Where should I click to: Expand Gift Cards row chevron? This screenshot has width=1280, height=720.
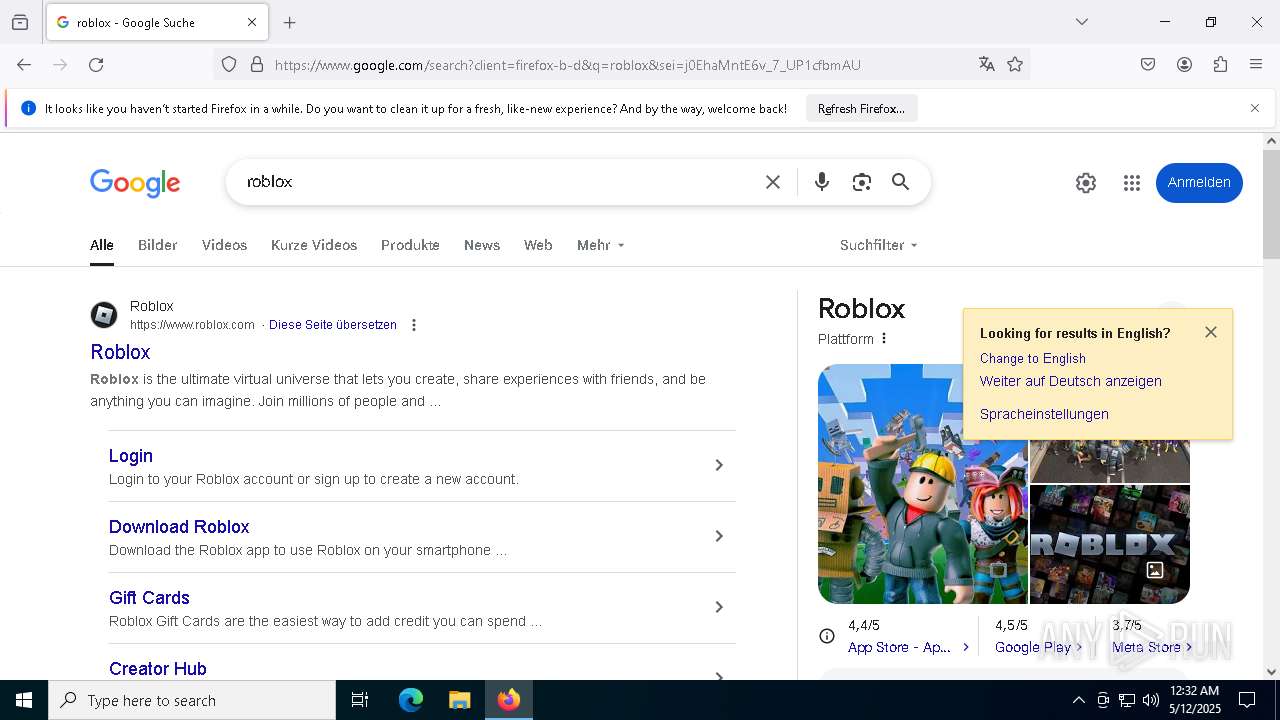(x=718, y=607)
